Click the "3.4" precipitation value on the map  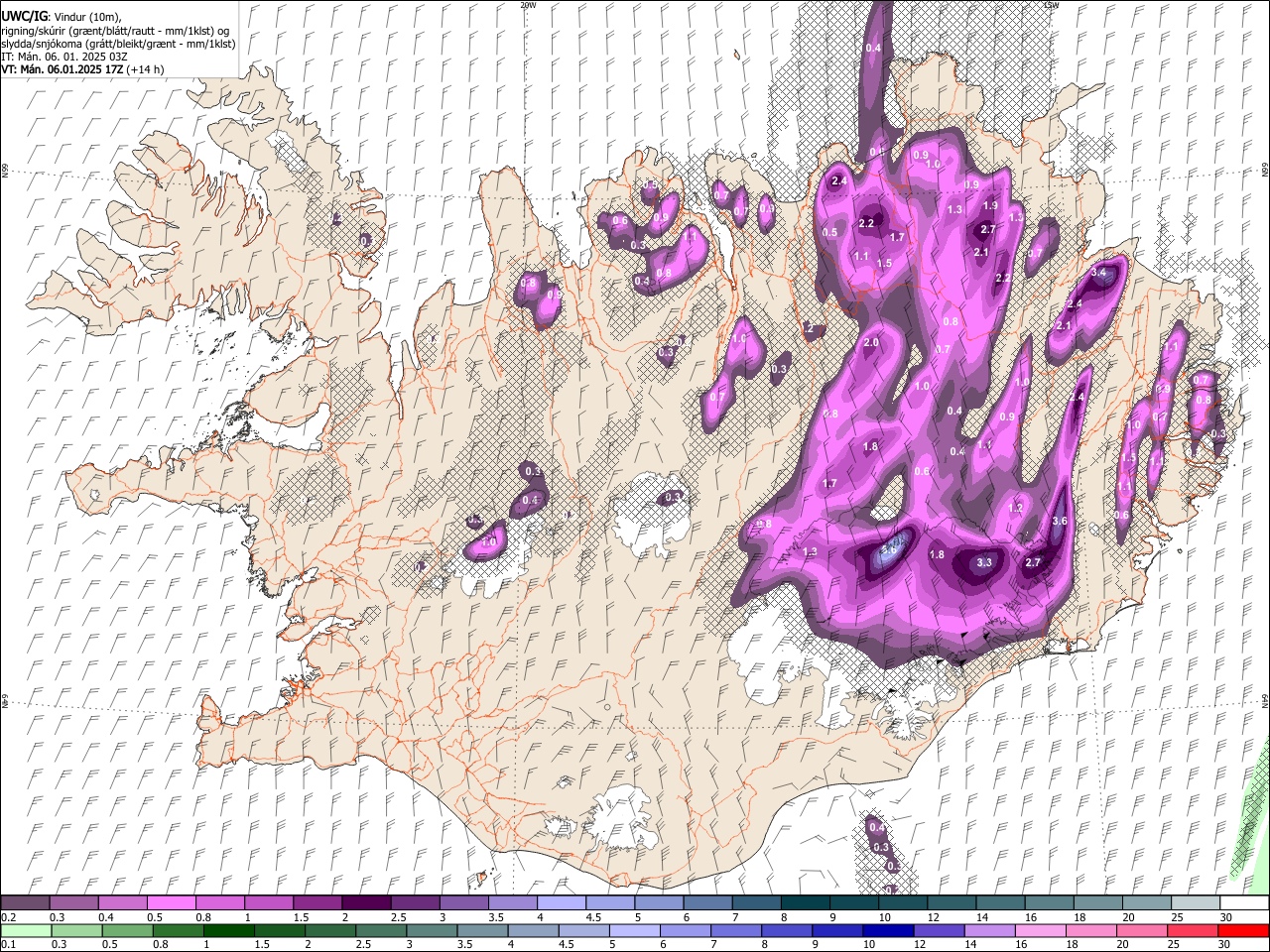tap(1098, 272)
